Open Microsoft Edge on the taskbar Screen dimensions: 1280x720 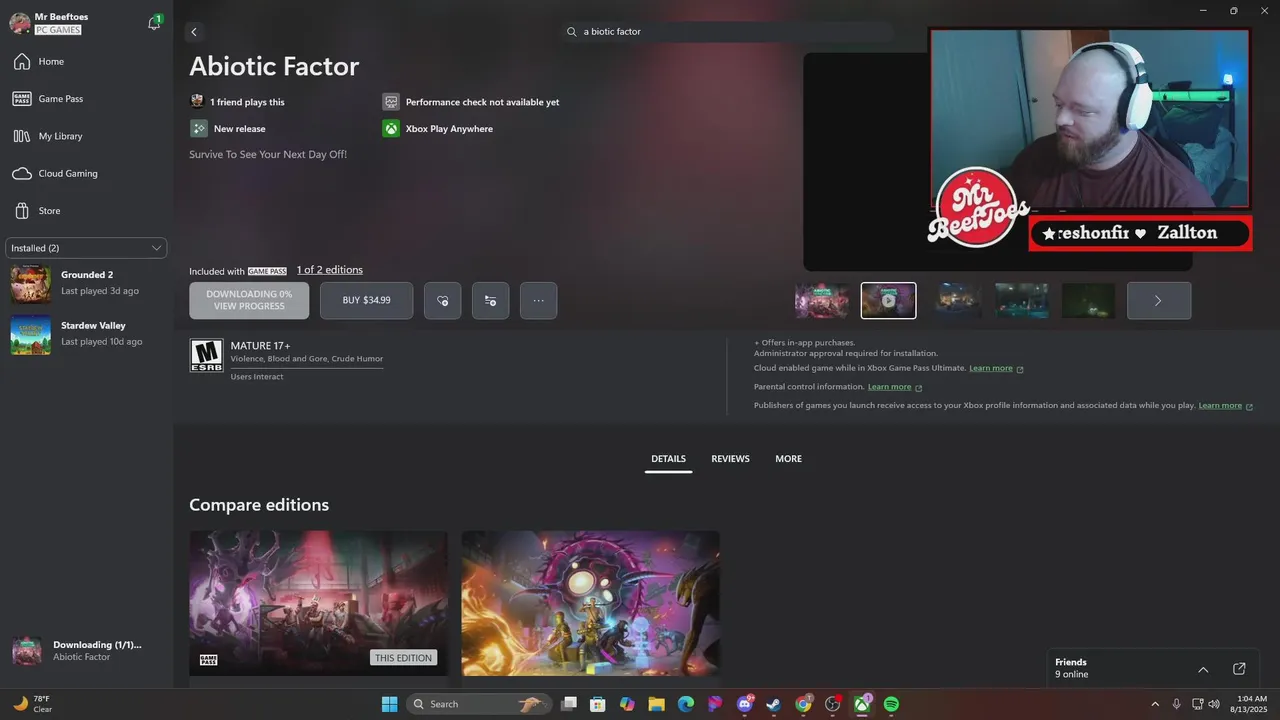click(686, 704)
